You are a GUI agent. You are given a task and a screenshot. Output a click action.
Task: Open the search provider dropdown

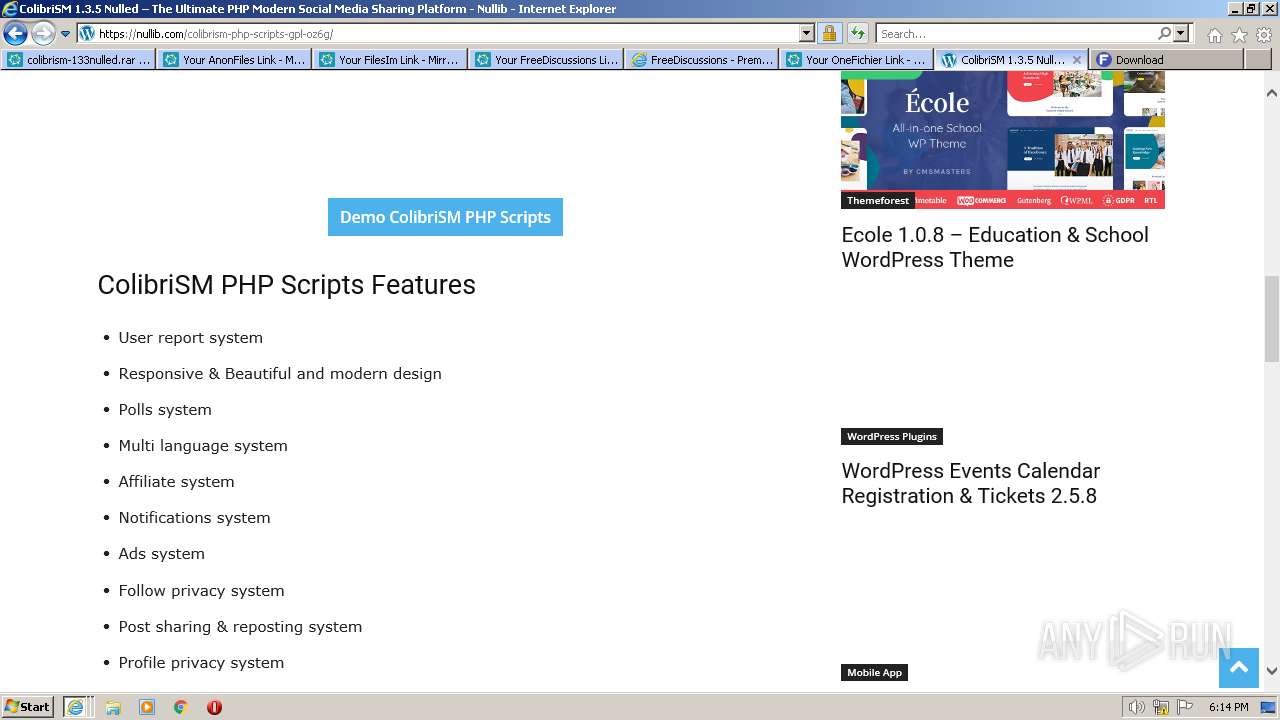click(x=1181, y=33)
